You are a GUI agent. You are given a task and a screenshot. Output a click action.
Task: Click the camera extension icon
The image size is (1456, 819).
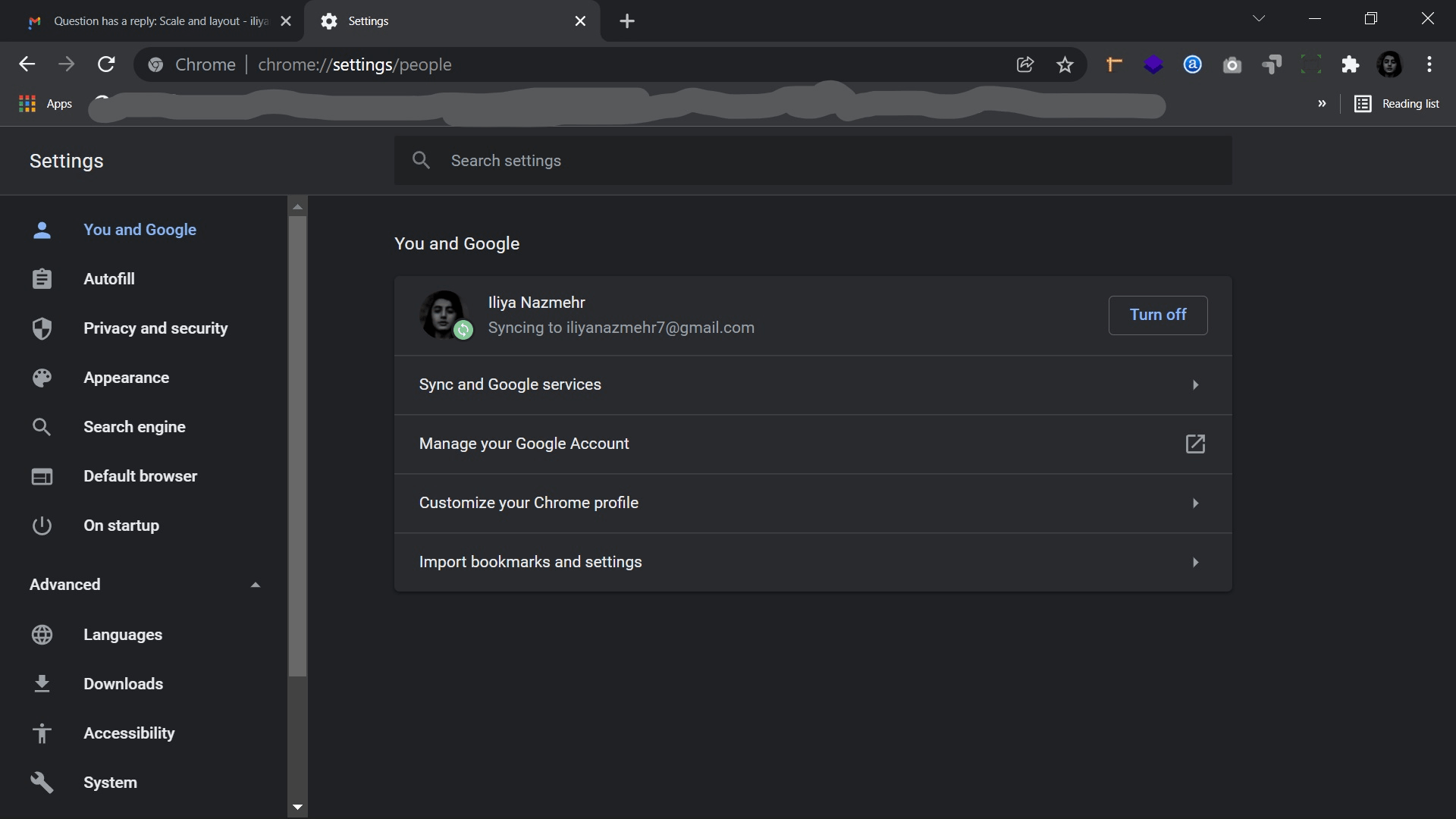tap(1232, 65)
